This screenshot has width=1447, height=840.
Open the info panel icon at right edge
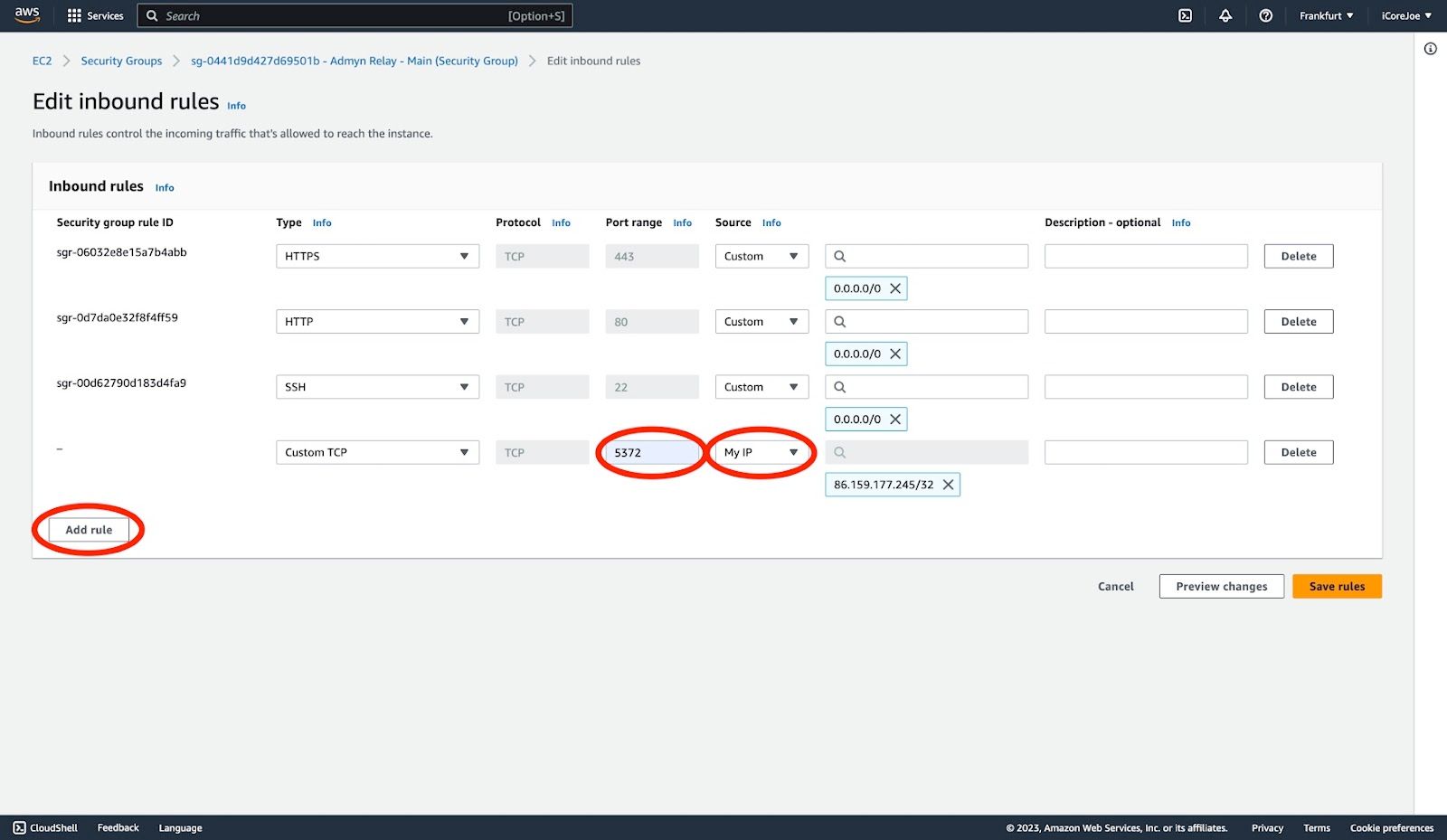(x=1430, y=49)
